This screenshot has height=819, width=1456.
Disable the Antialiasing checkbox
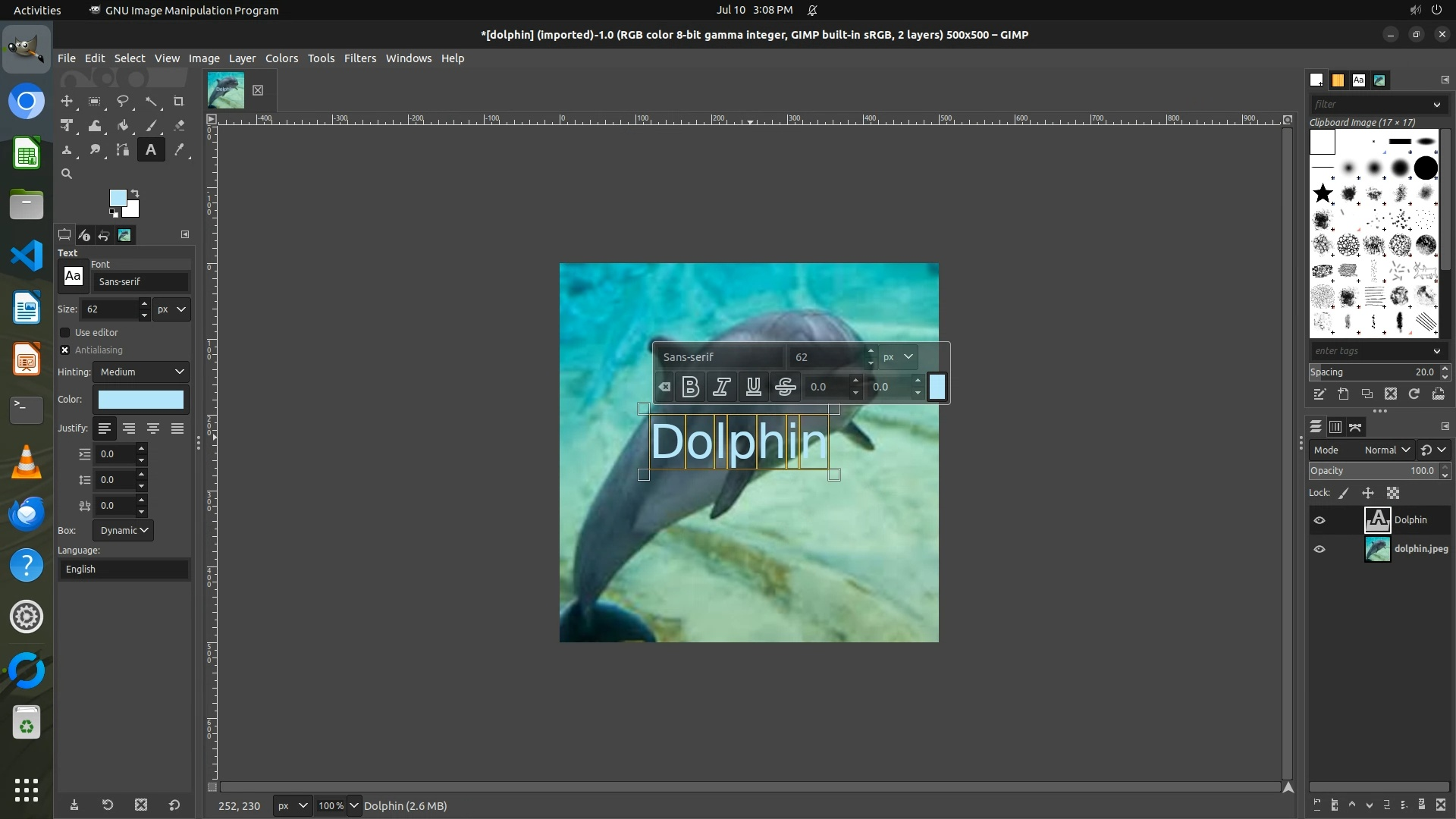point(65,350)
